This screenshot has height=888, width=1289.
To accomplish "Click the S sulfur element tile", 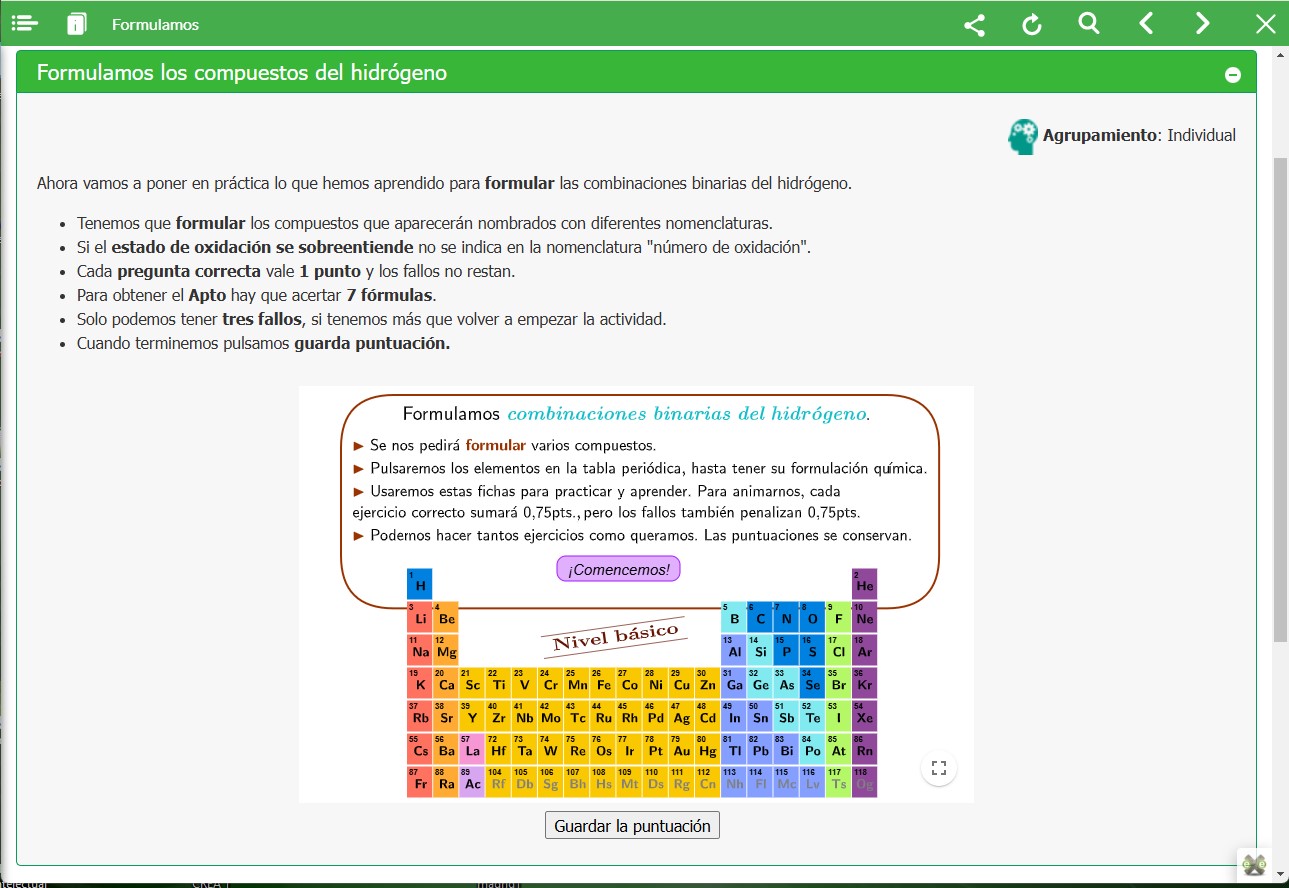I will (812, 650).
